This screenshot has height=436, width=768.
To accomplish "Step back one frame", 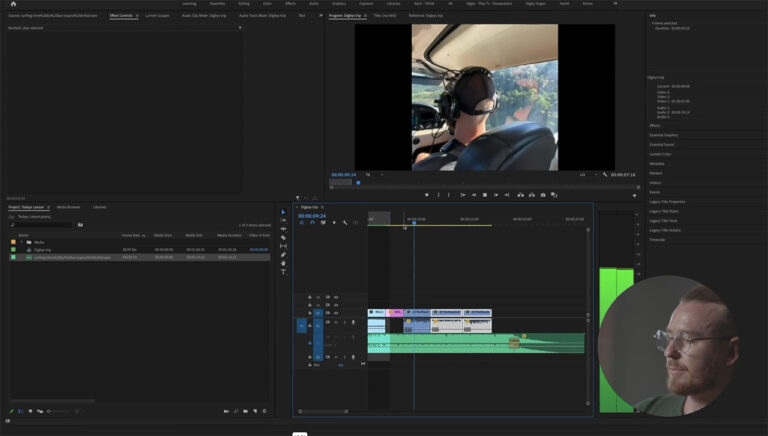I will coord(474,195).
